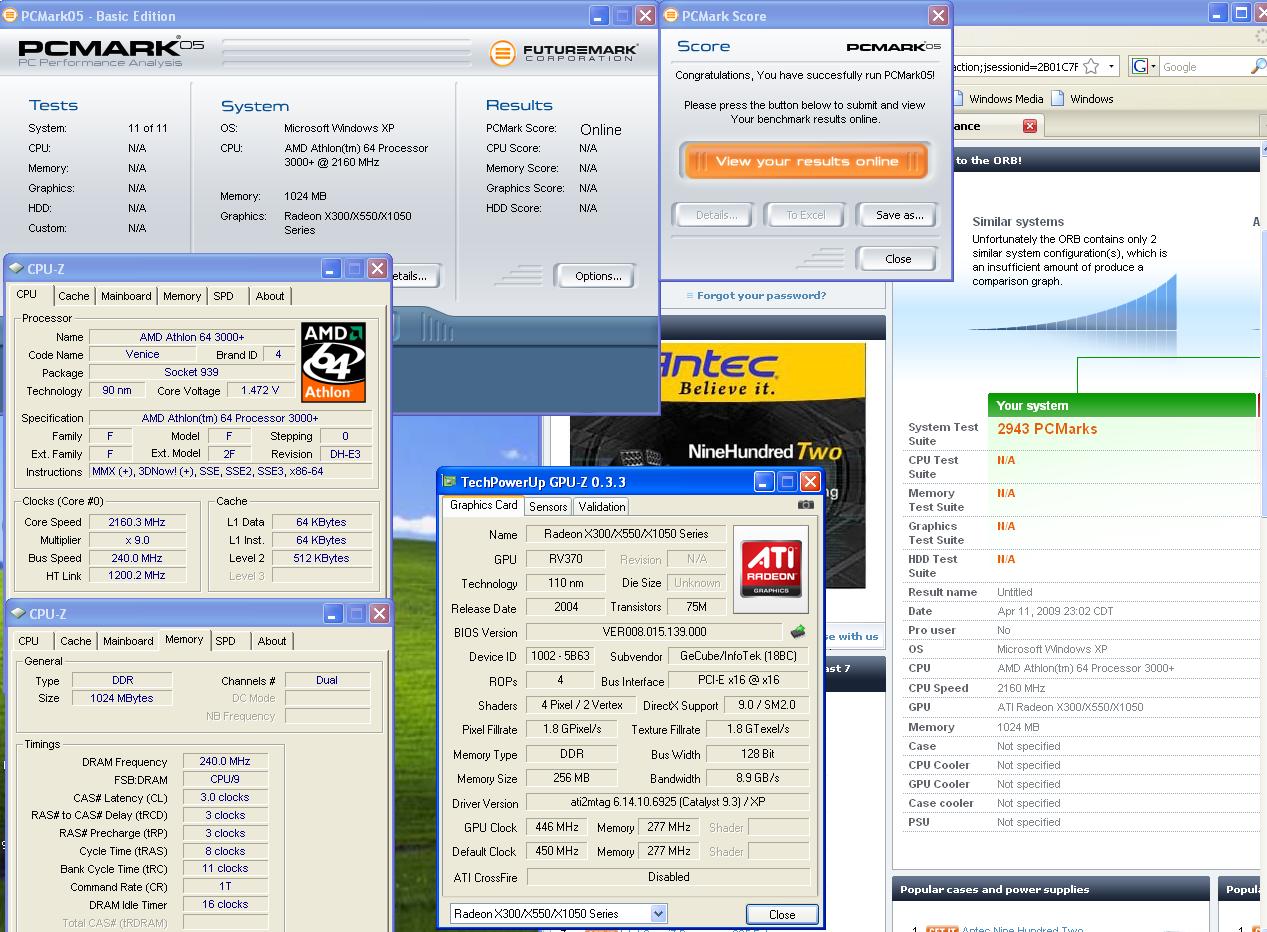Select Memory tab in upper CPU-Z window
The width and height of the screenshot is (1267, 932).
(182, 296)
